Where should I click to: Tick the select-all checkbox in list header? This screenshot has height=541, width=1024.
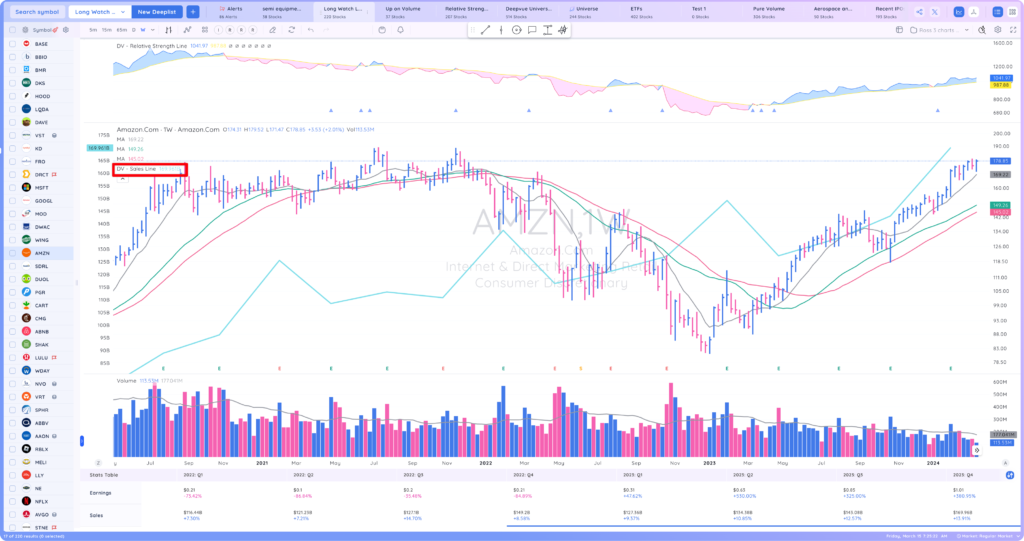pyautogui.click(x=12, y=30)
